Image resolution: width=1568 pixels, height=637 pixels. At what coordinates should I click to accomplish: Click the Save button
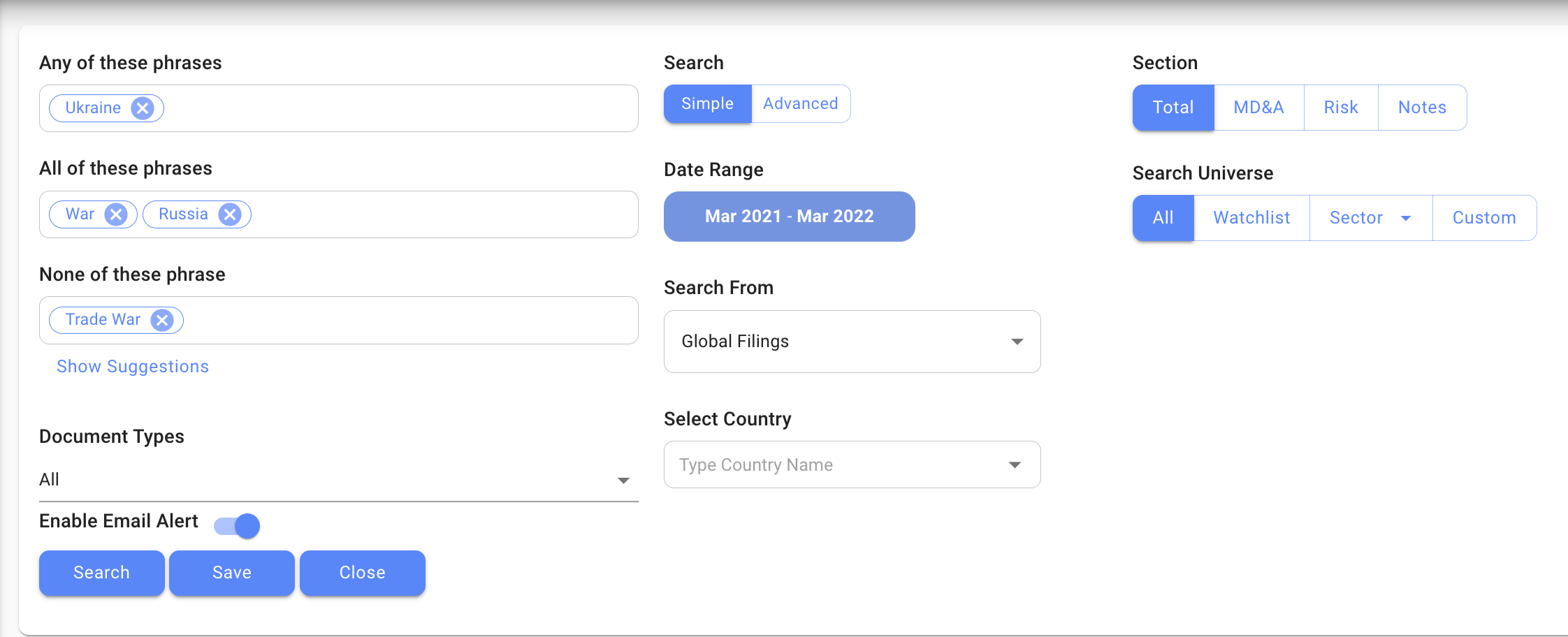tap(232, 573)
